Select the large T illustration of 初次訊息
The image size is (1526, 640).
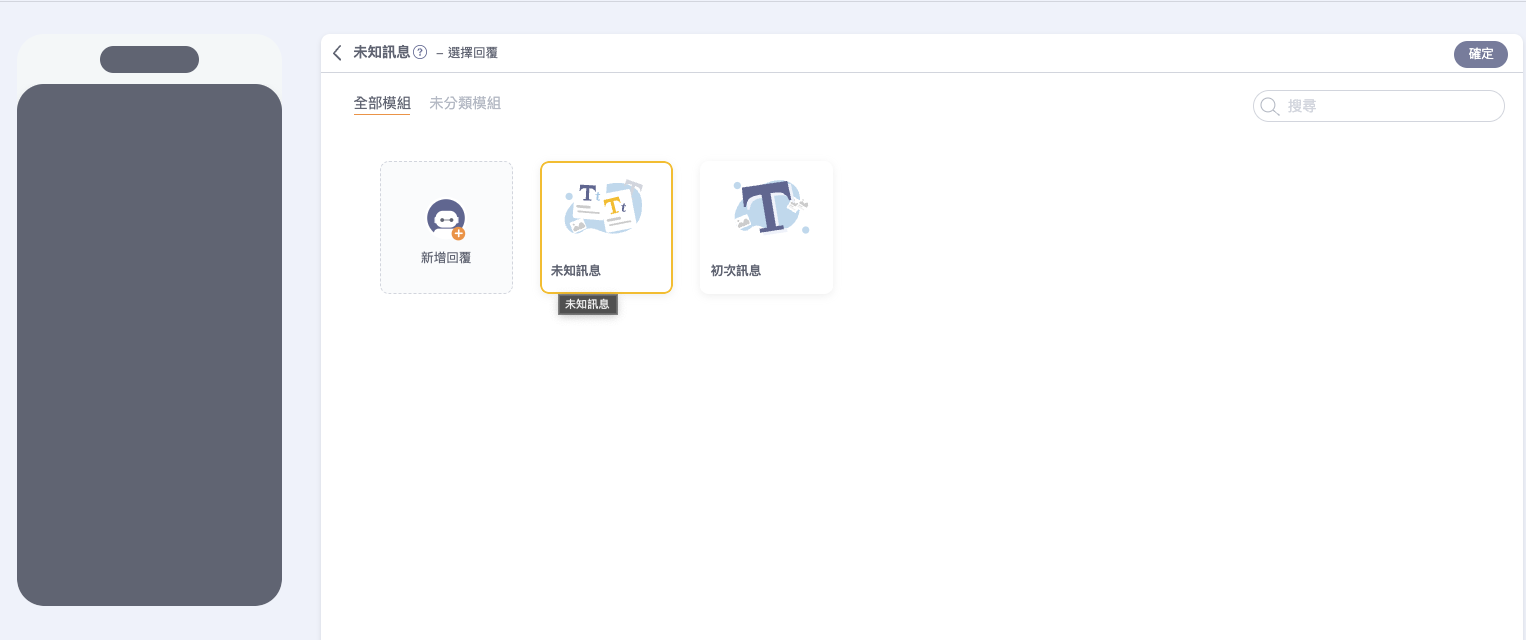(x=768, y=208)
